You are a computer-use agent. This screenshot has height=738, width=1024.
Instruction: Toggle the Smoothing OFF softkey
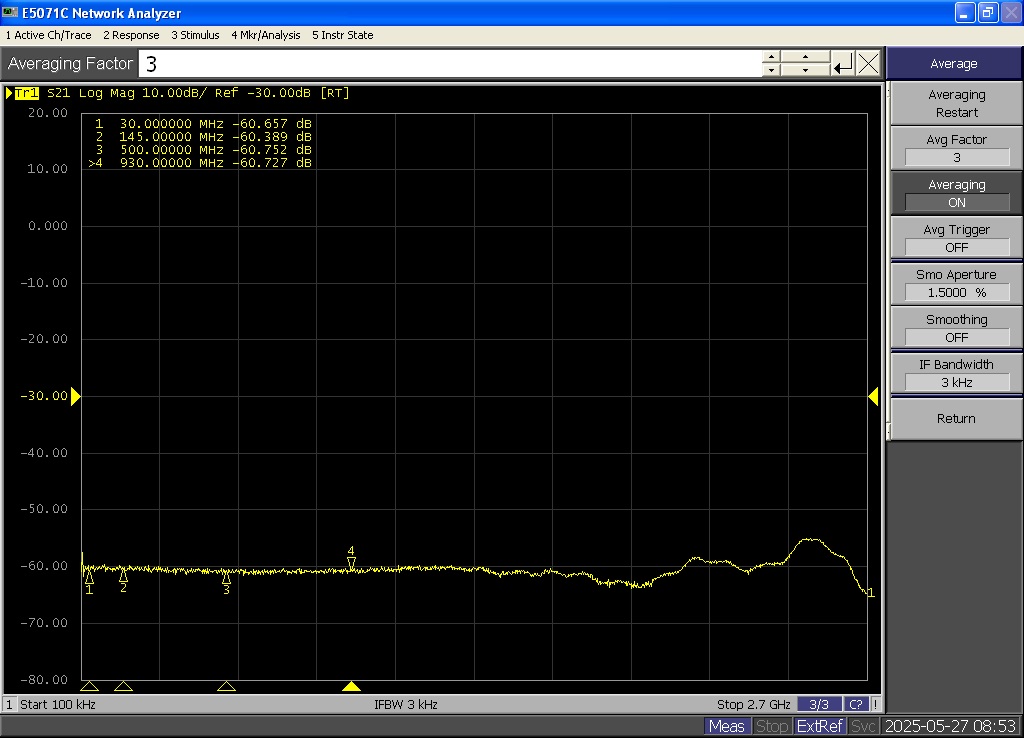click(x=956, y=329)
